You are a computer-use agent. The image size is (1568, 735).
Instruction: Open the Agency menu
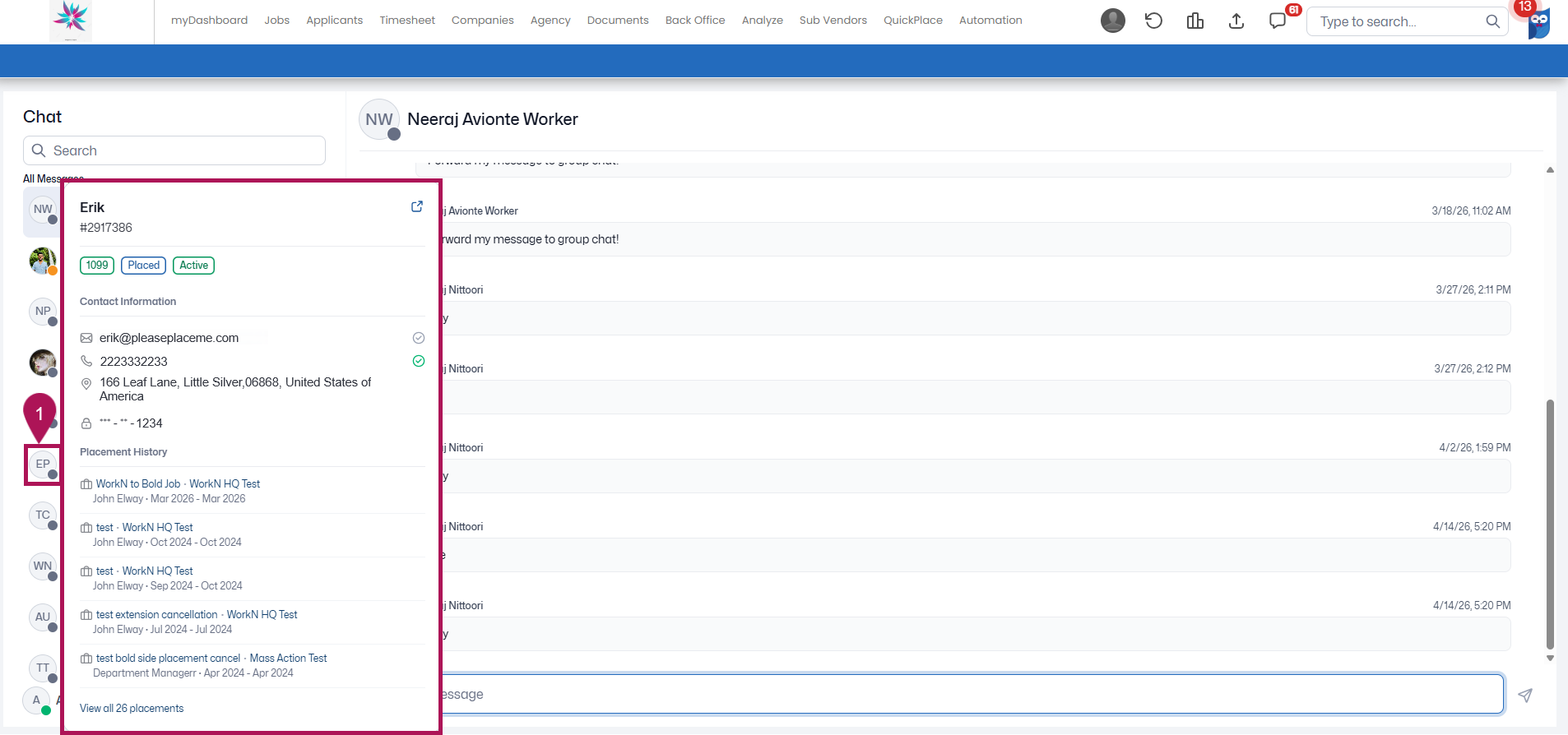pos(550,21)
